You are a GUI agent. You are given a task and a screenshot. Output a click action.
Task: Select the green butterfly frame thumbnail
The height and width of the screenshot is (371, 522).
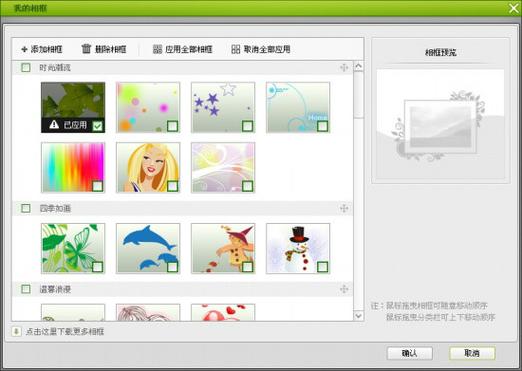(x=73, y=248)
